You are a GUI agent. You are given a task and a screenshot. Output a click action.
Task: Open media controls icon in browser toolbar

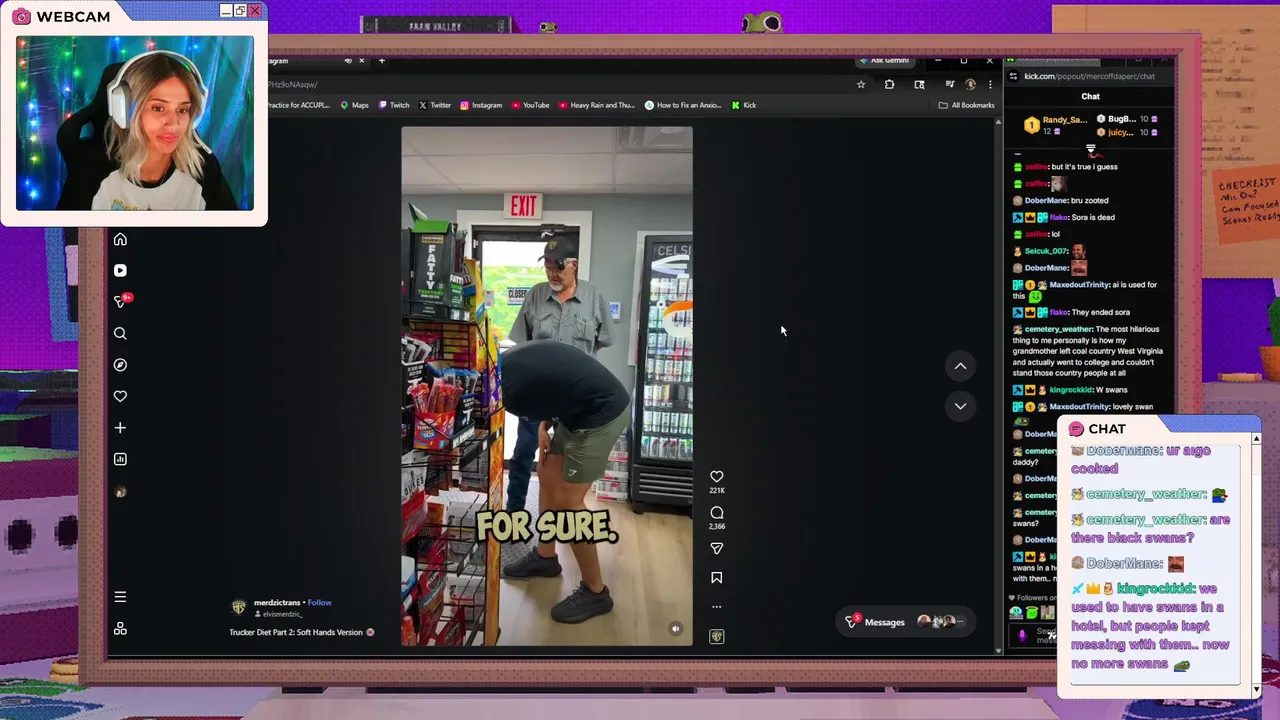pos(949,85)
